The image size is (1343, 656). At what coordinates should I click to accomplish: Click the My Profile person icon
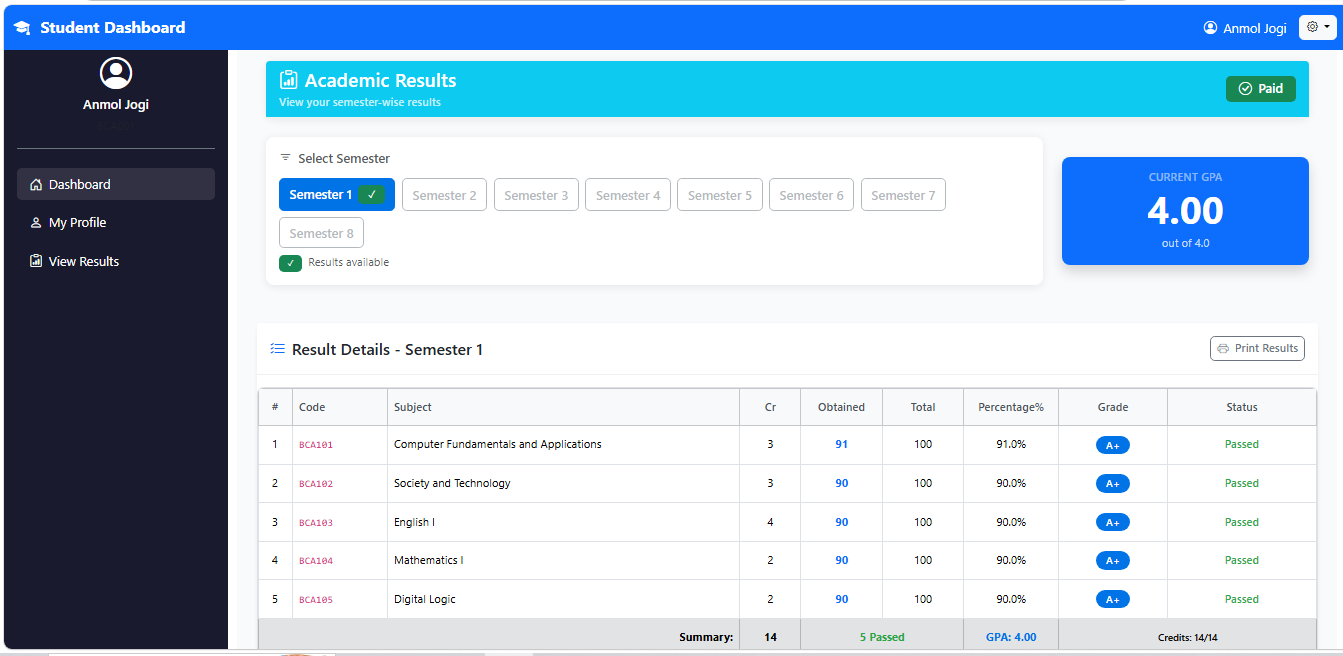pos(36,223)
